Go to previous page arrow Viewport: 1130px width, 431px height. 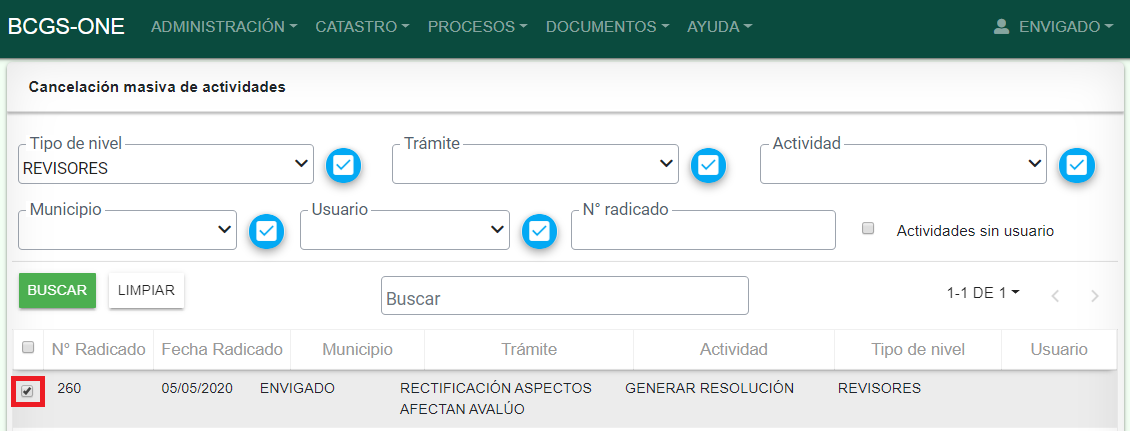point(1055,296)
